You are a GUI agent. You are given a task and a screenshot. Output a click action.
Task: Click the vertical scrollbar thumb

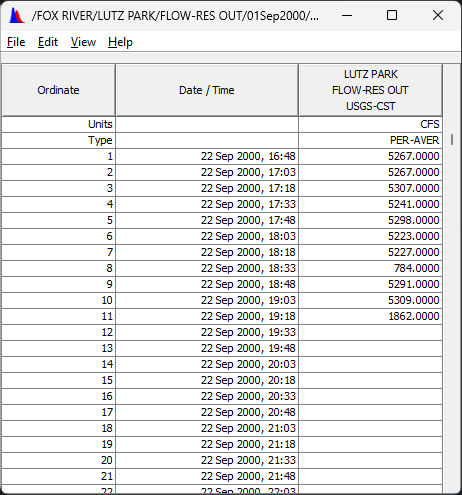point(452,139)
